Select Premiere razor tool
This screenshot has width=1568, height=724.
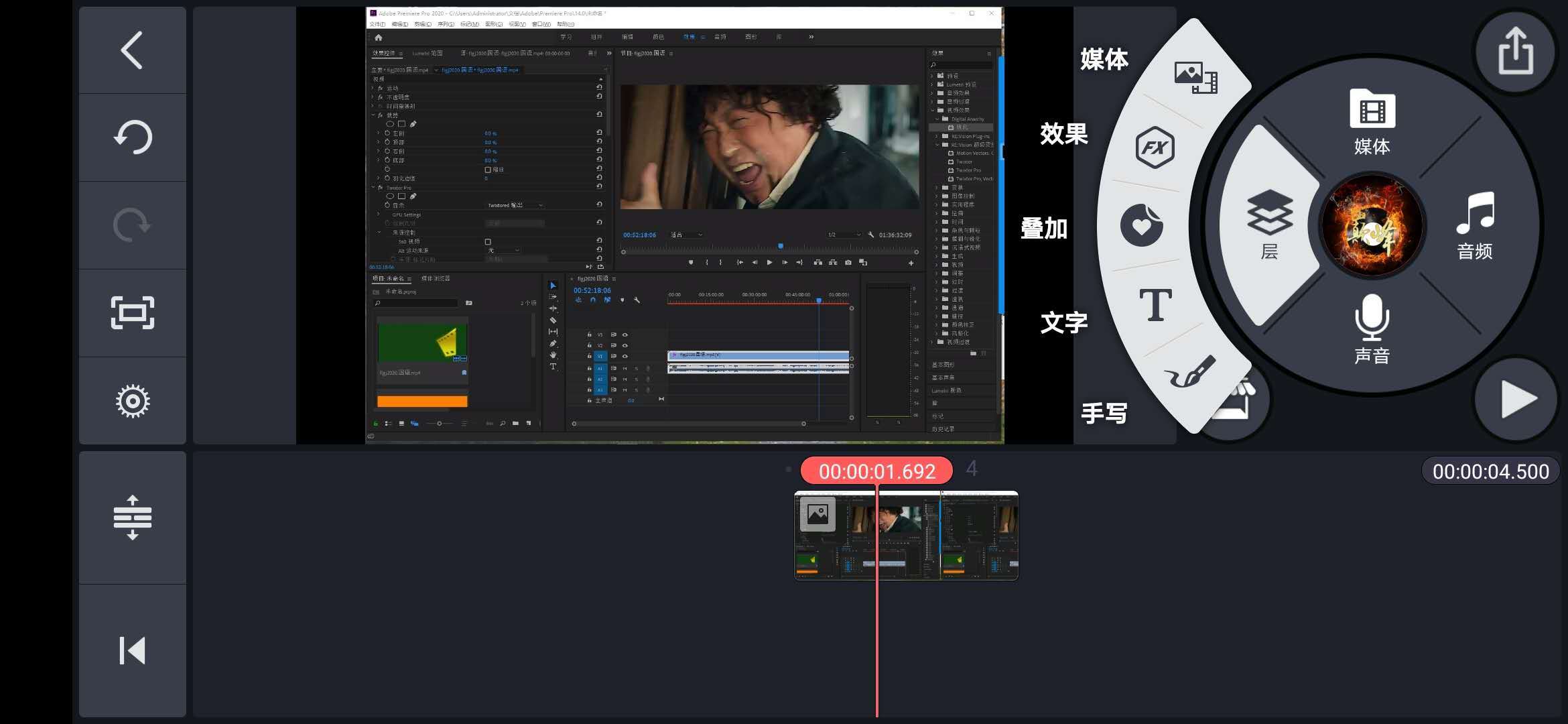click(x=553, y=320)
